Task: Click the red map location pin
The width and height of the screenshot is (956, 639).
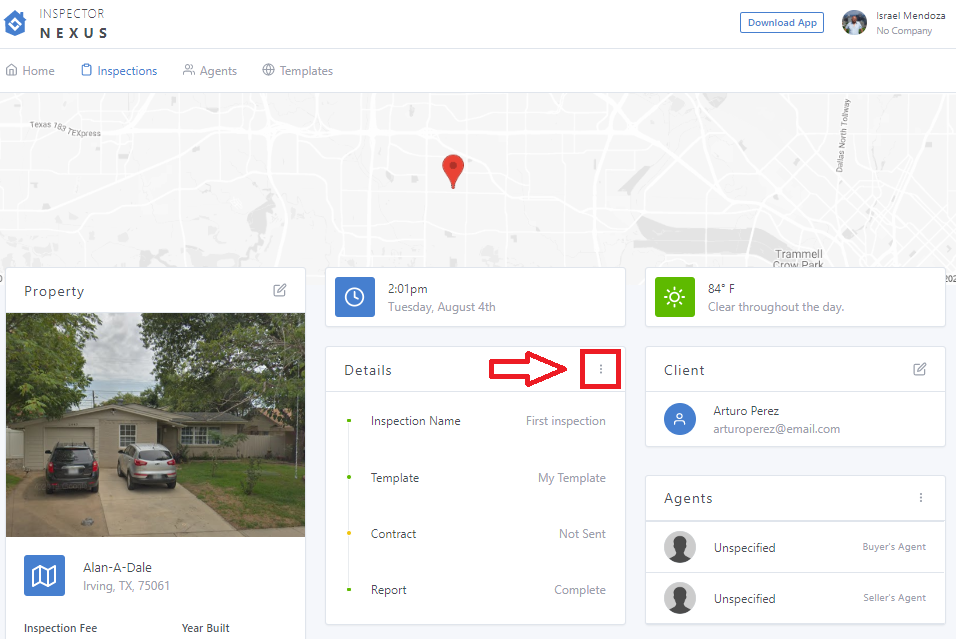Action: tap(453, 170)
